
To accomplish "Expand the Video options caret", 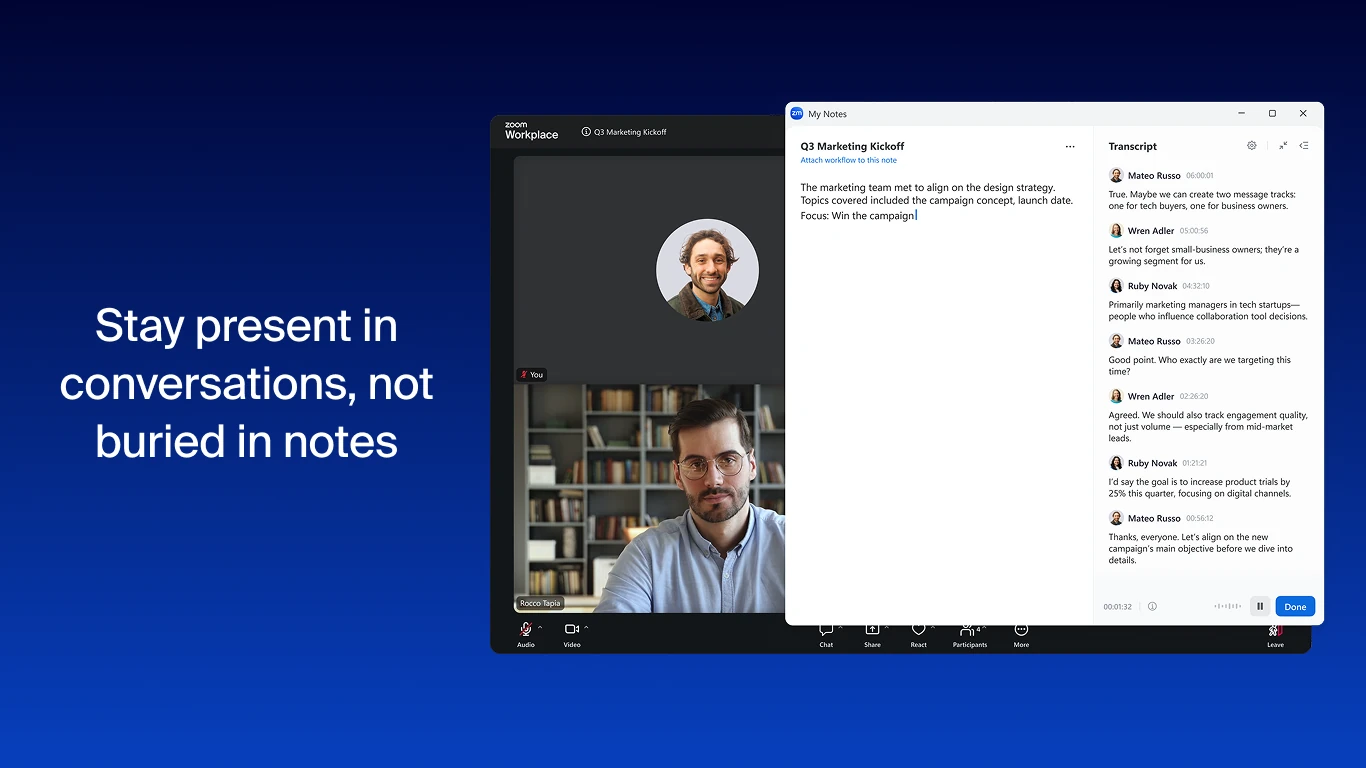I will 586,628.
